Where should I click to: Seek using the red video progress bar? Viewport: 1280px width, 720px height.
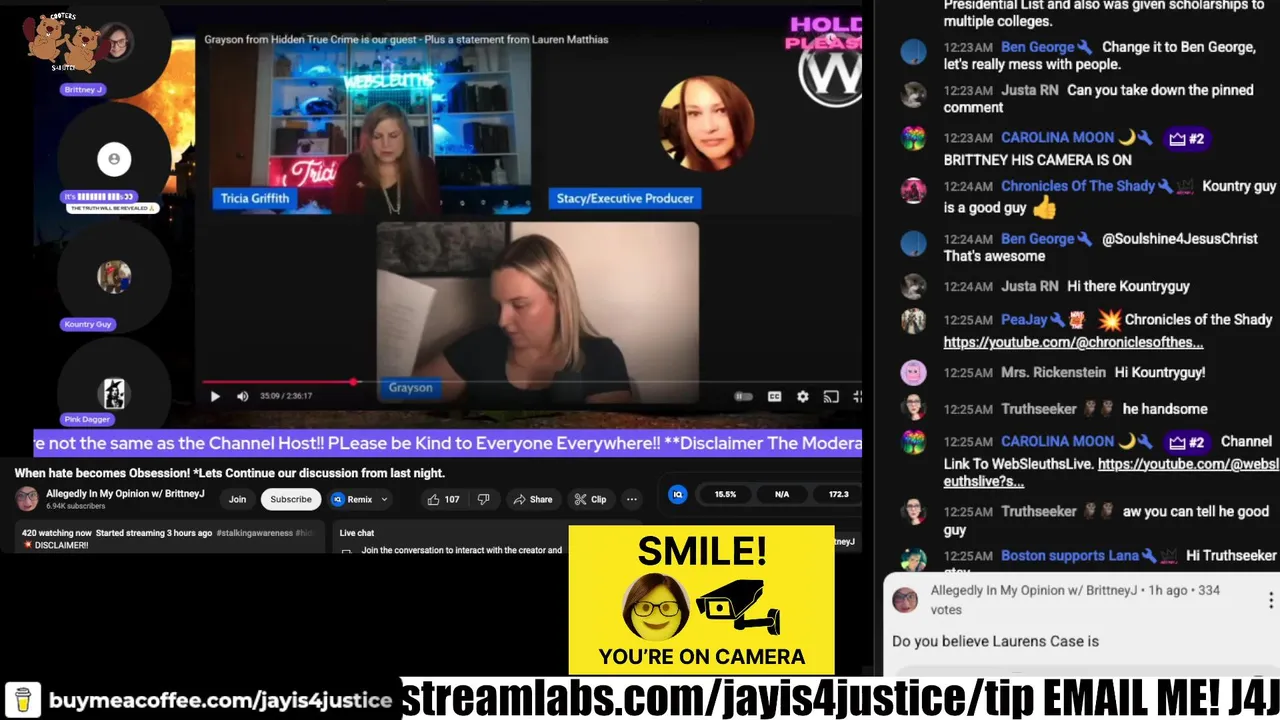[x=532, y=381]
